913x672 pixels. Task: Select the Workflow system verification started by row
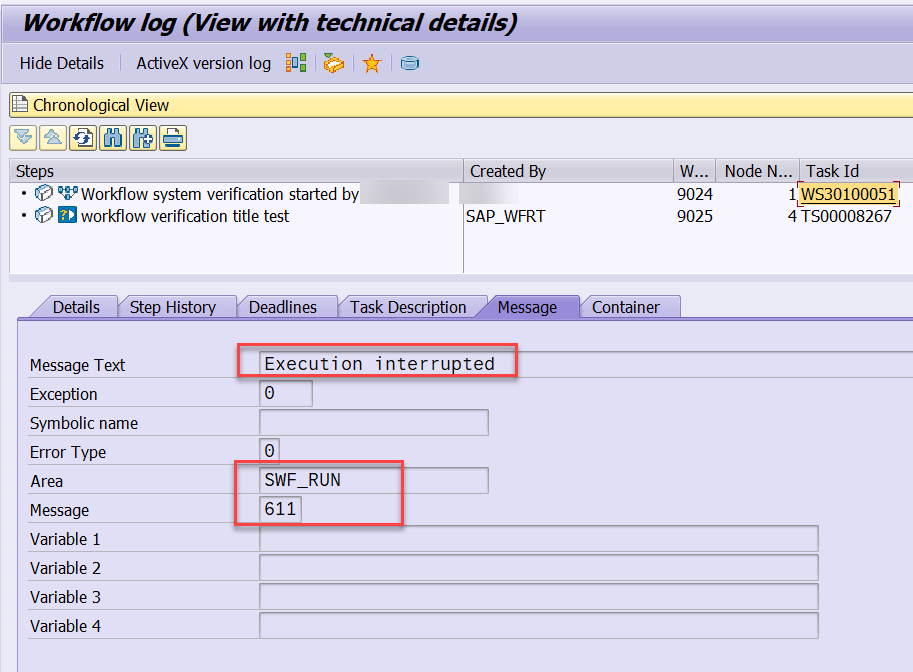pos(220,194)
